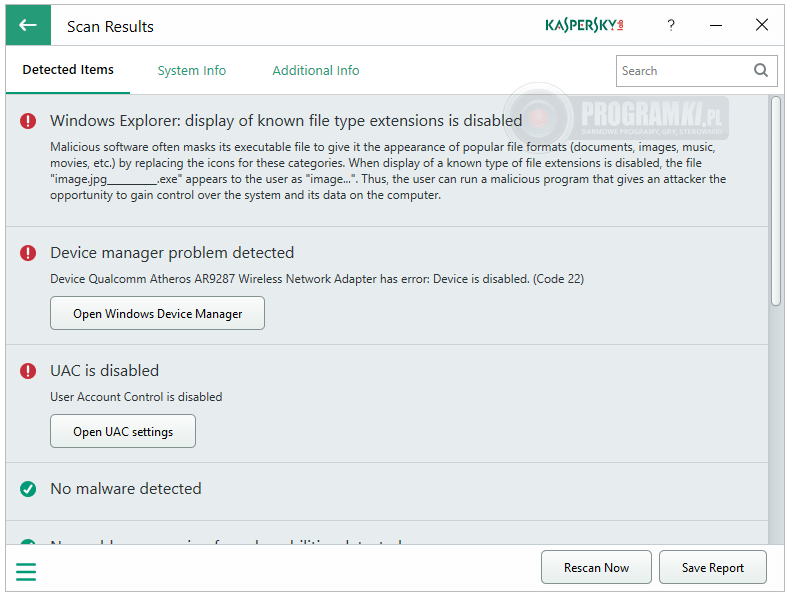The width and height of the screenshot is (790, 598).
Task: Open help via the question mark icon
Action: (x=671, y=25)
